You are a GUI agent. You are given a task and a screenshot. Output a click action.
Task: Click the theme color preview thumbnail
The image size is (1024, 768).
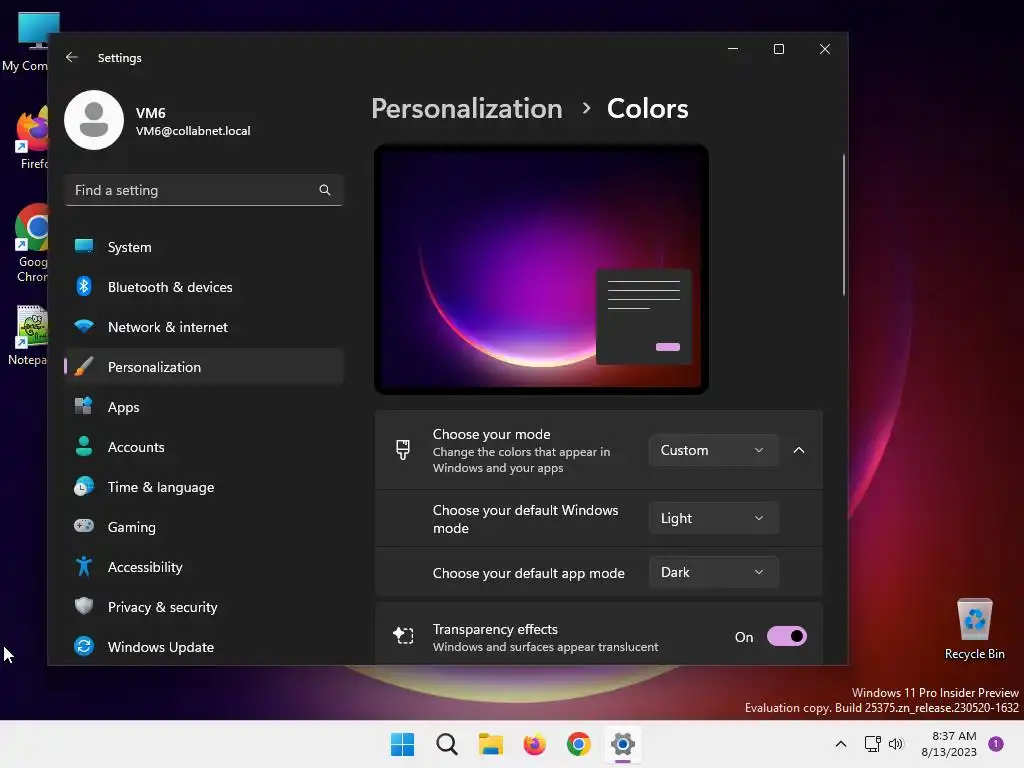(x=541, y=269)
